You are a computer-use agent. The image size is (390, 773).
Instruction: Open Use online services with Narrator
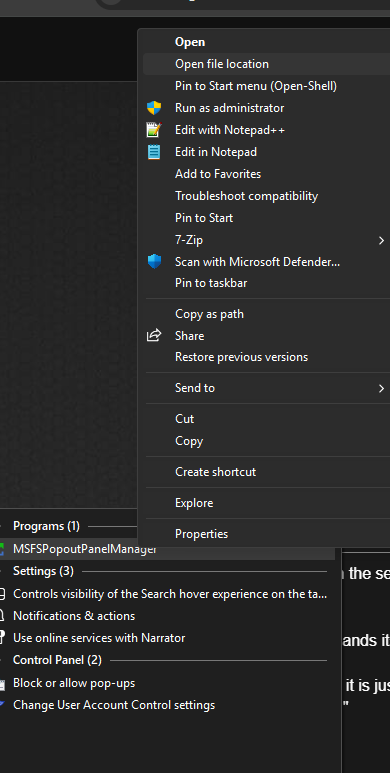pyautogui.click(x=99, y=638)
